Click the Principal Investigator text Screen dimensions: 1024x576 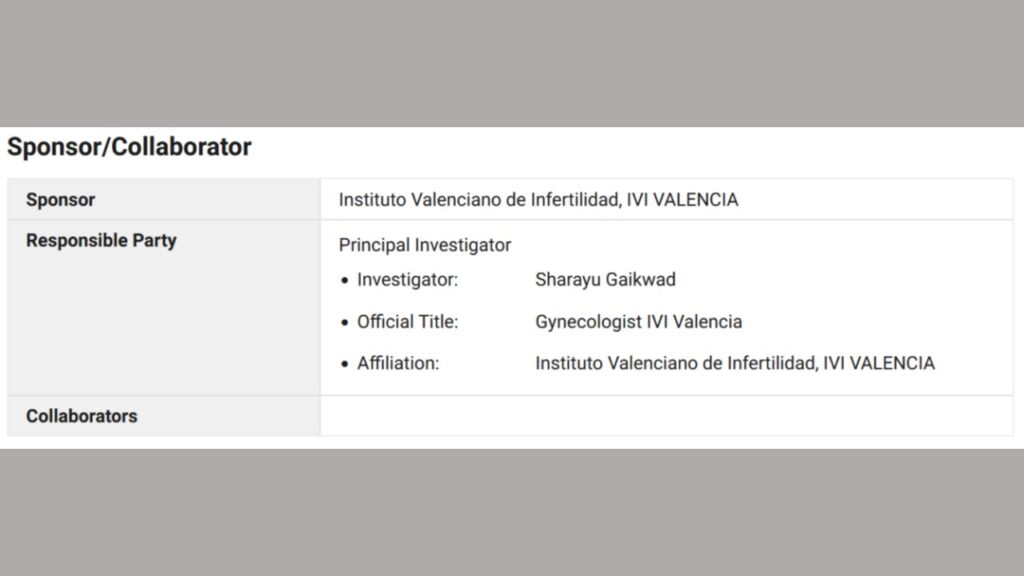(424, 245)
